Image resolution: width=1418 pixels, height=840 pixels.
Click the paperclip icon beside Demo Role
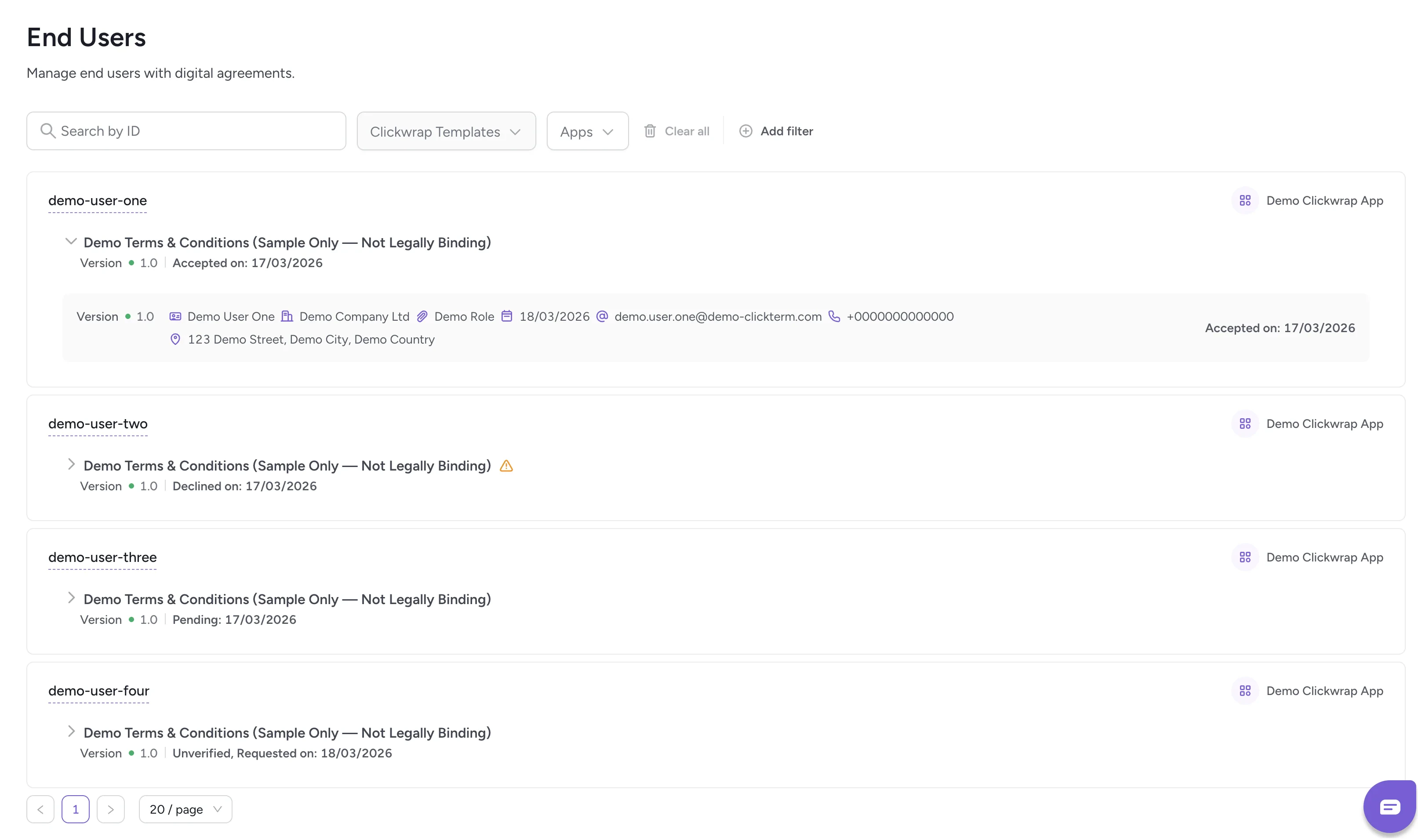pyautogui.click(x=422, y=316)
